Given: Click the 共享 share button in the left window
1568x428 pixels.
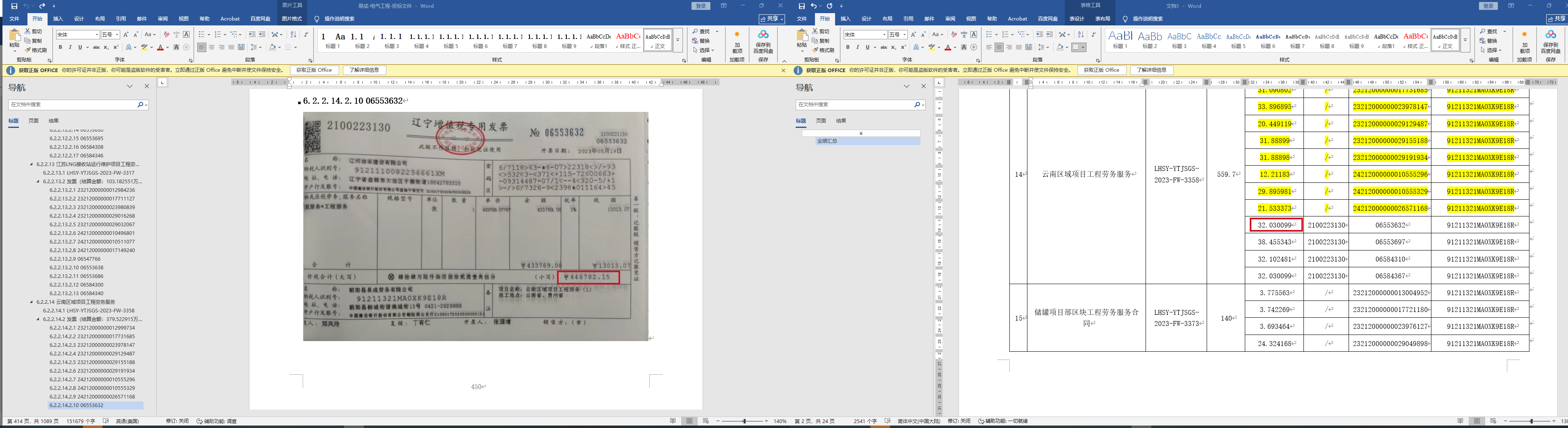Looking at the screenshot, I should tap(771, 19).
